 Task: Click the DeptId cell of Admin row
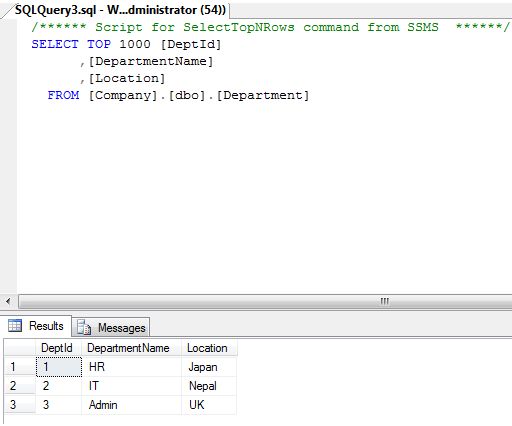(x=59, y=405)
